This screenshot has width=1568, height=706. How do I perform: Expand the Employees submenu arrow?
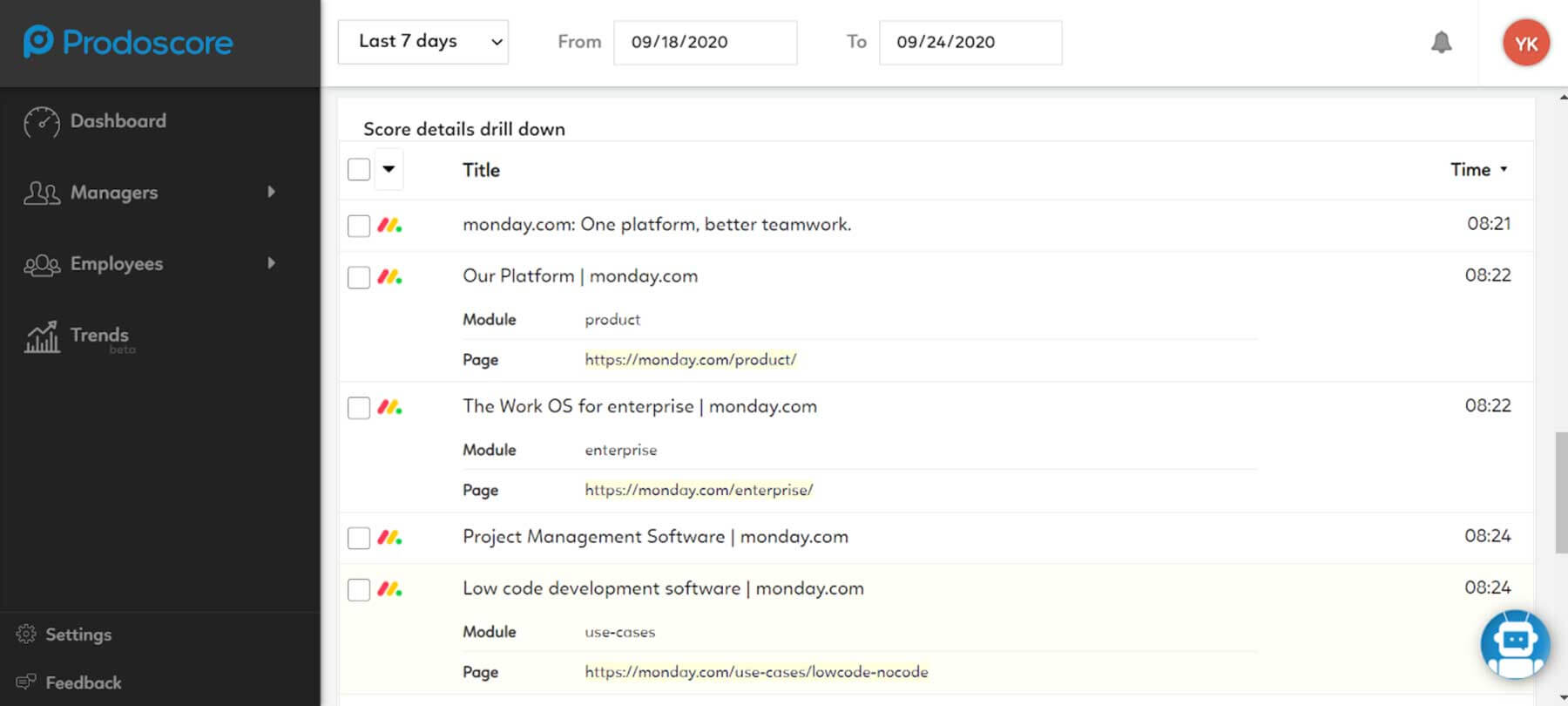[x=272, y=263]
